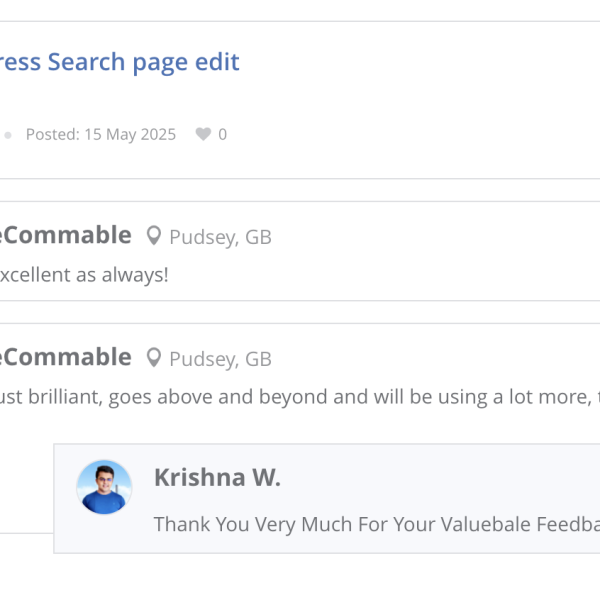This screenshot has width=600, height=600.
Task: Open eCommable profile above "excellent as always!"
Action: (66, 235)
